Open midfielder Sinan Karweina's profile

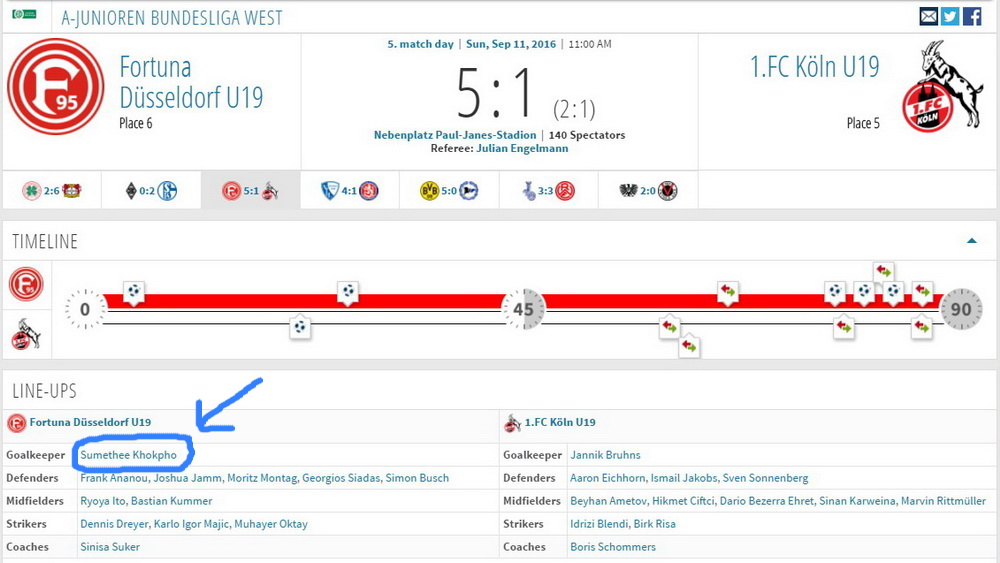[857, 501]
